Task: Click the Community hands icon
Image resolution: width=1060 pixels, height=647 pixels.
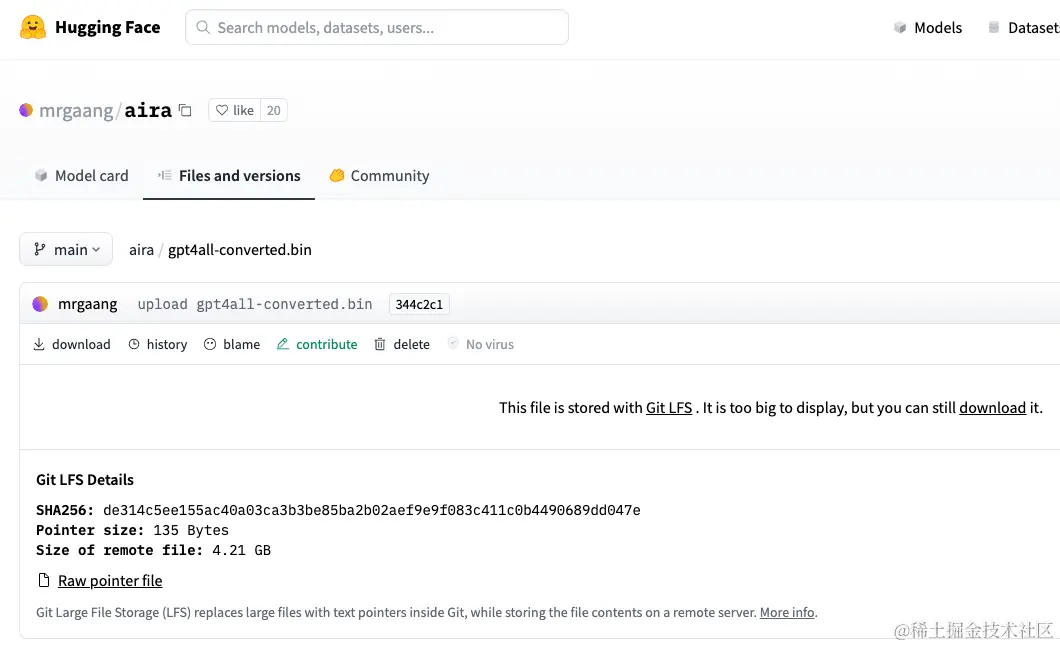Action: (337, 176)
